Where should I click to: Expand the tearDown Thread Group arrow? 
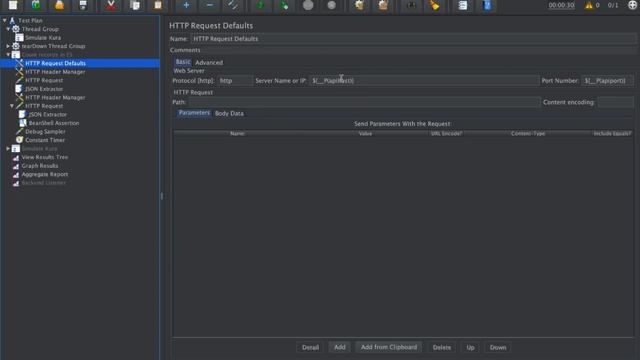(x=8, y=46)
